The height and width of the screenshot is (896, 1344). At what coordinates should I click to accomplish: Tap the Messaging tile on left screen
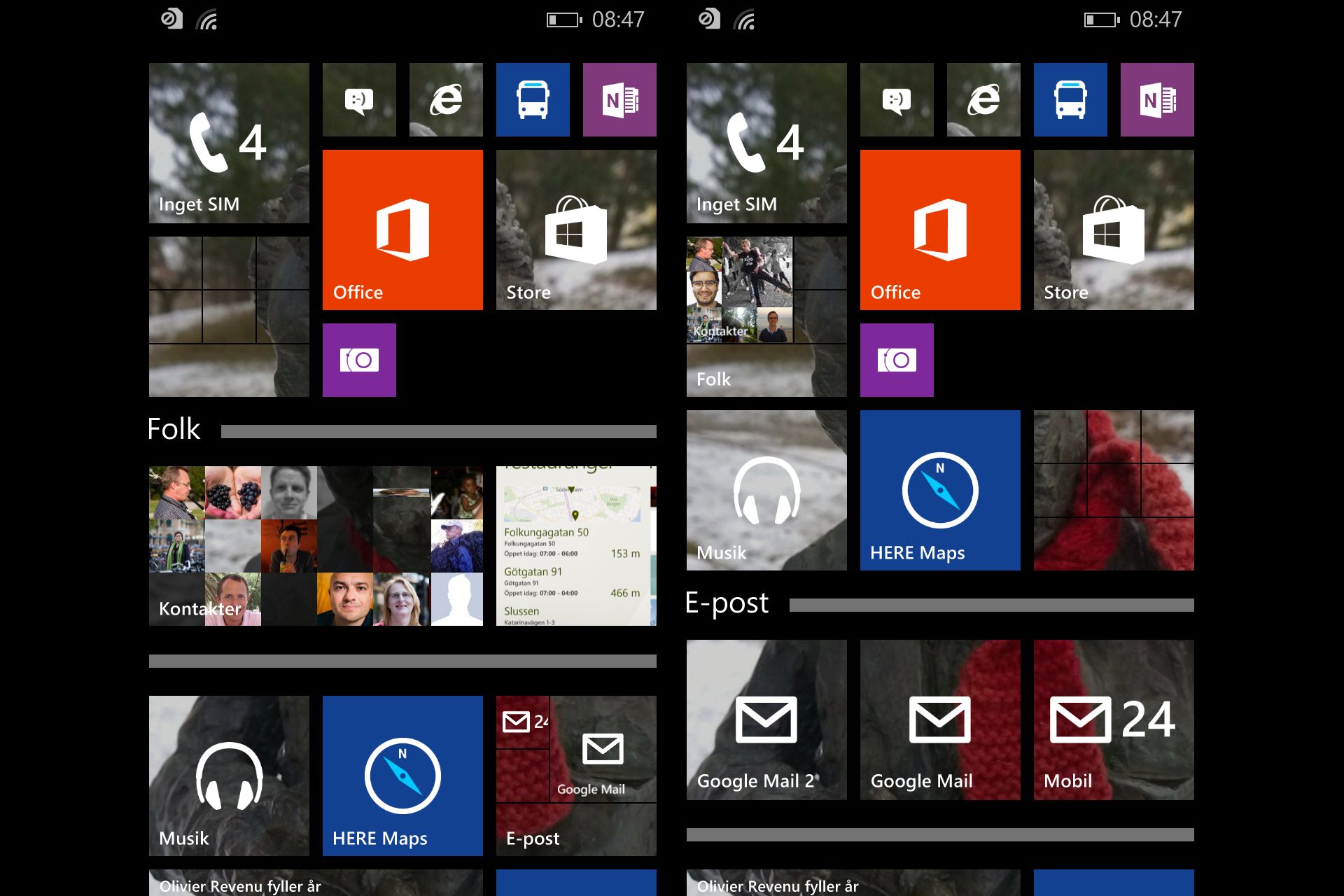359,100
